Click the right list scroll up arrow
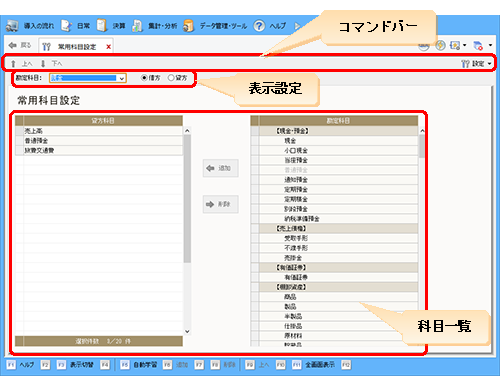This screenshot has height=376, width=500. [x=422, y=131]
